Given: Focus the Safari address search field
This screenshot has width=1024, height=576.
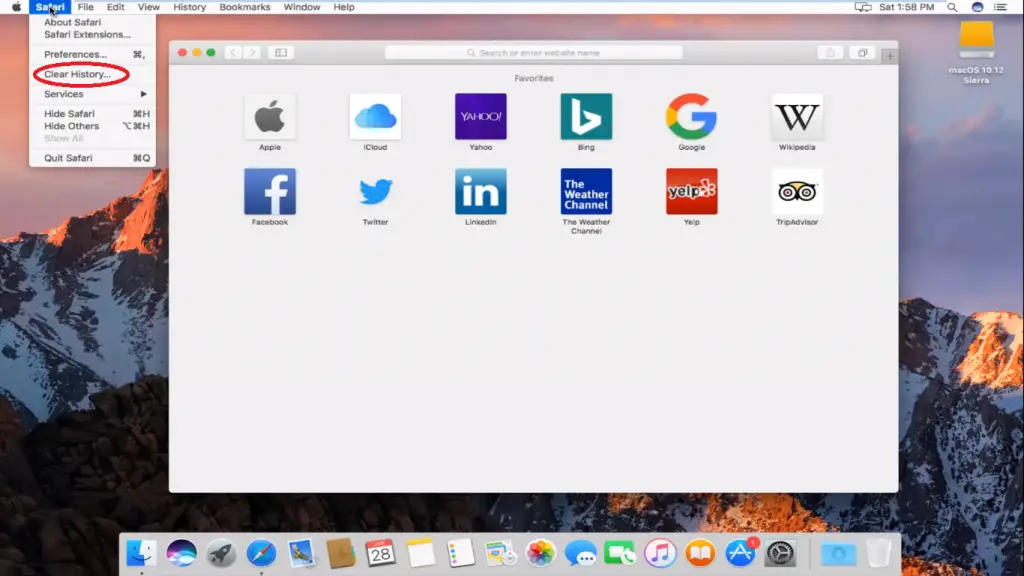Looking at the screenshot, I should click(534, 53).
